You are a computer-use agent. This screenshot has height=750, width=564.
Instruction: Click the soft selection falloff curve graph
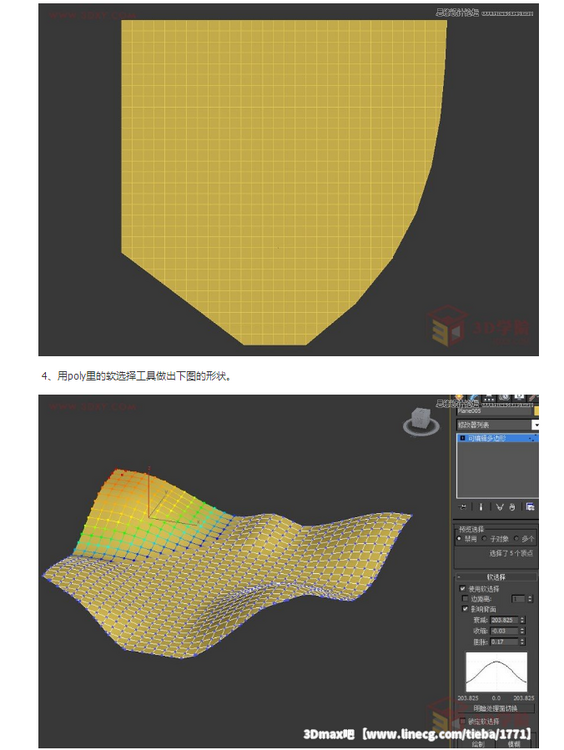pyautogui.click(x=496, y=672)
